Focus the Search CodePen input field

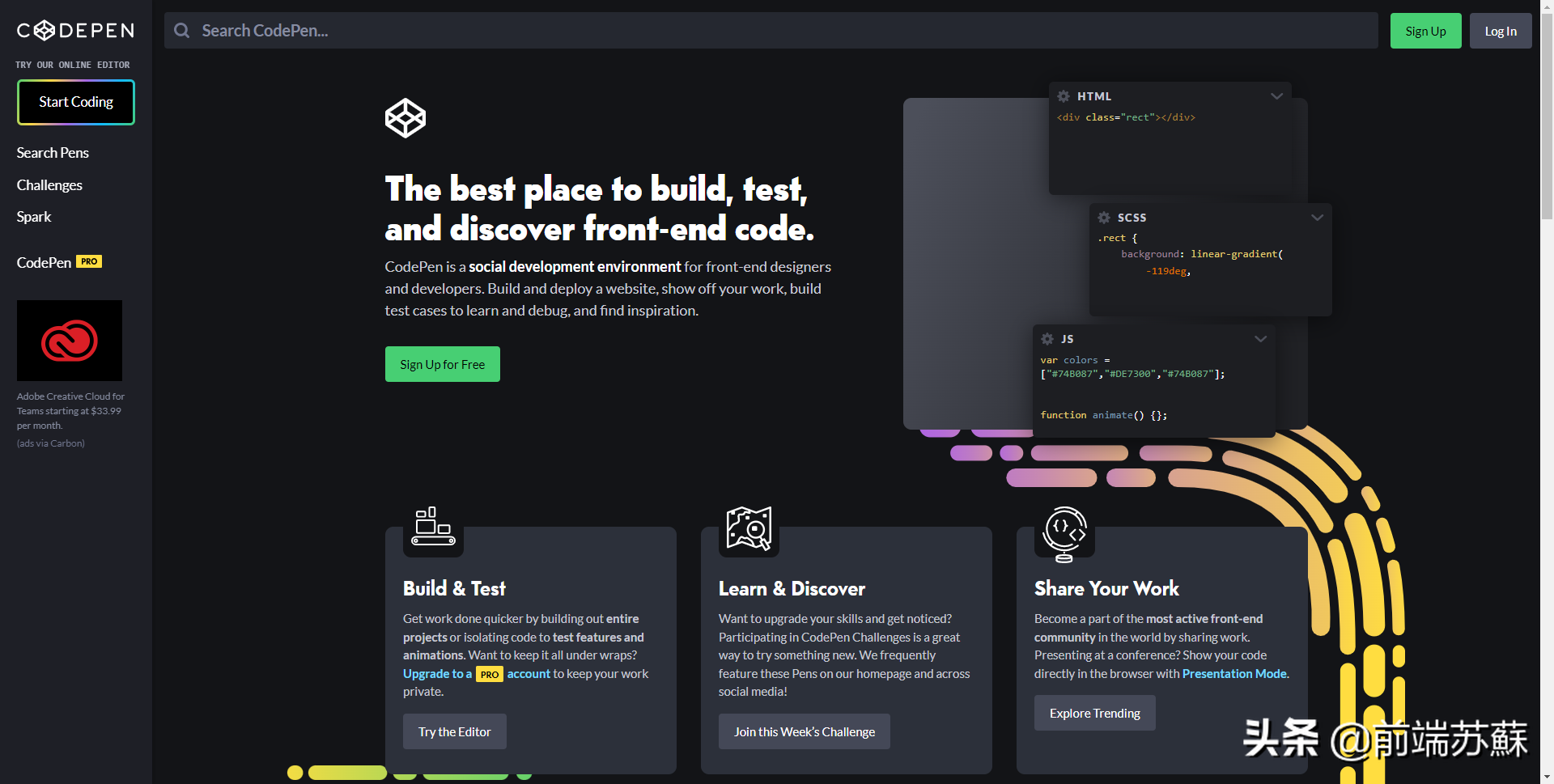pyautogui.click(x=771, y=31)
